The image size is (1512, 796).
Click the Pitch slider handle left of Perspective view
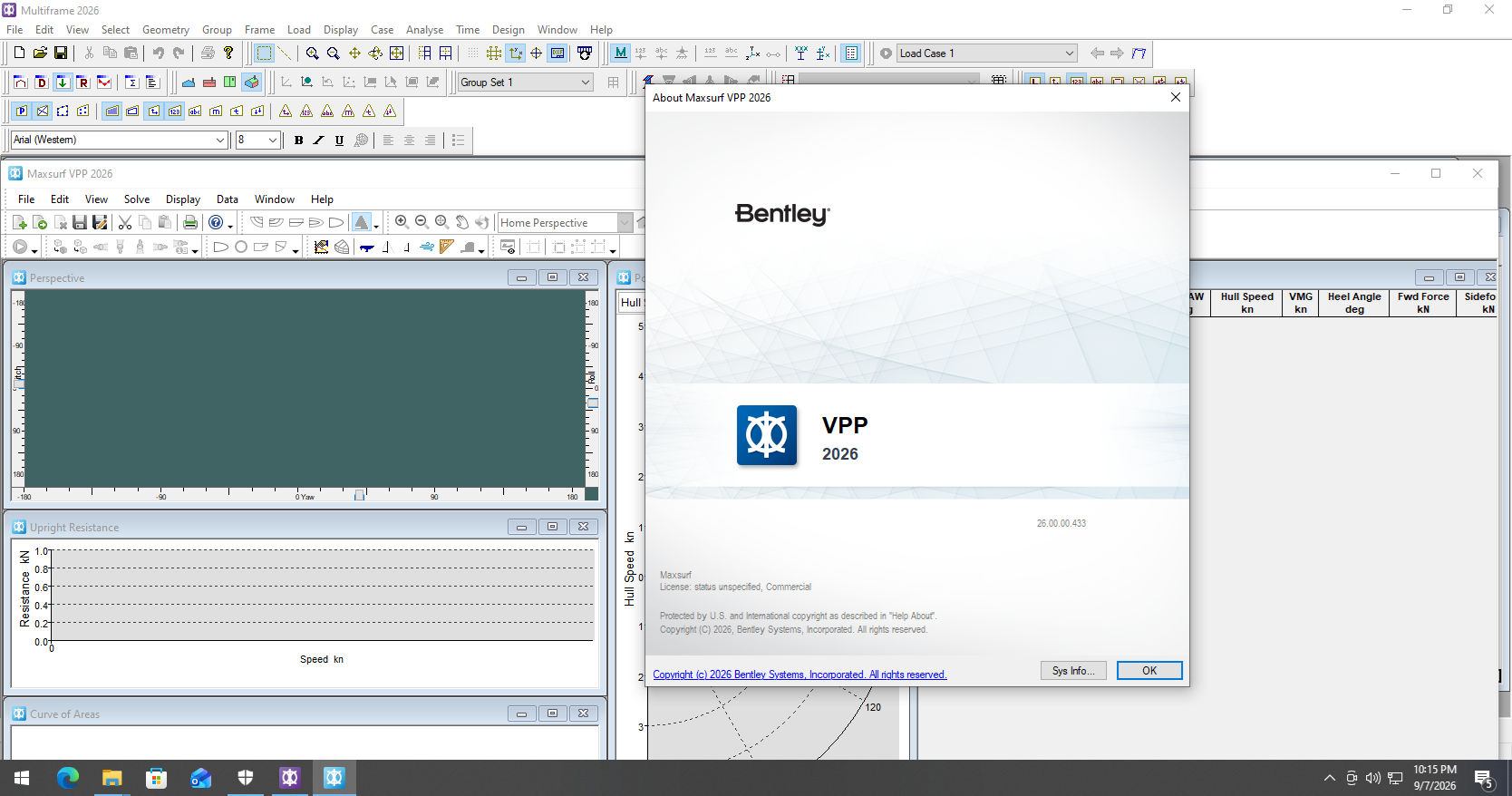pyautogui.click(x=17, y=384)
